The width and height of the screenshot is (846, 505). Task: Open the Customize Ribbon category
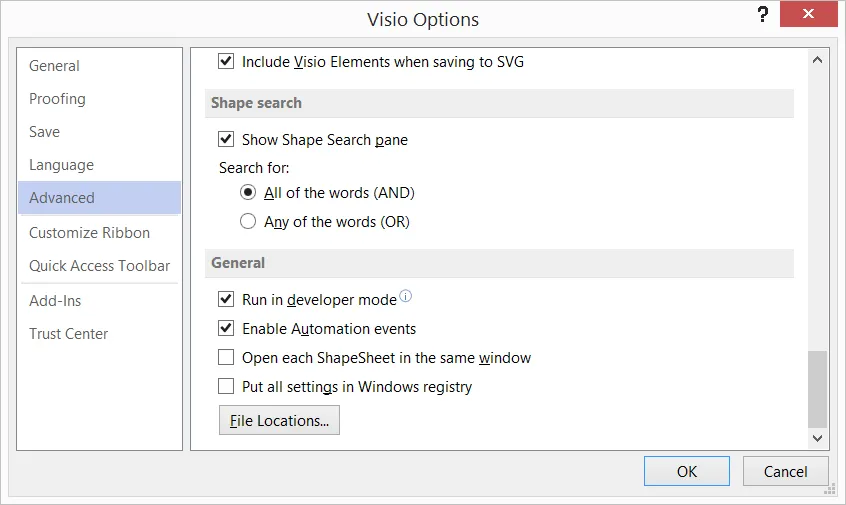pyautogui.click(x=99, y=233)
